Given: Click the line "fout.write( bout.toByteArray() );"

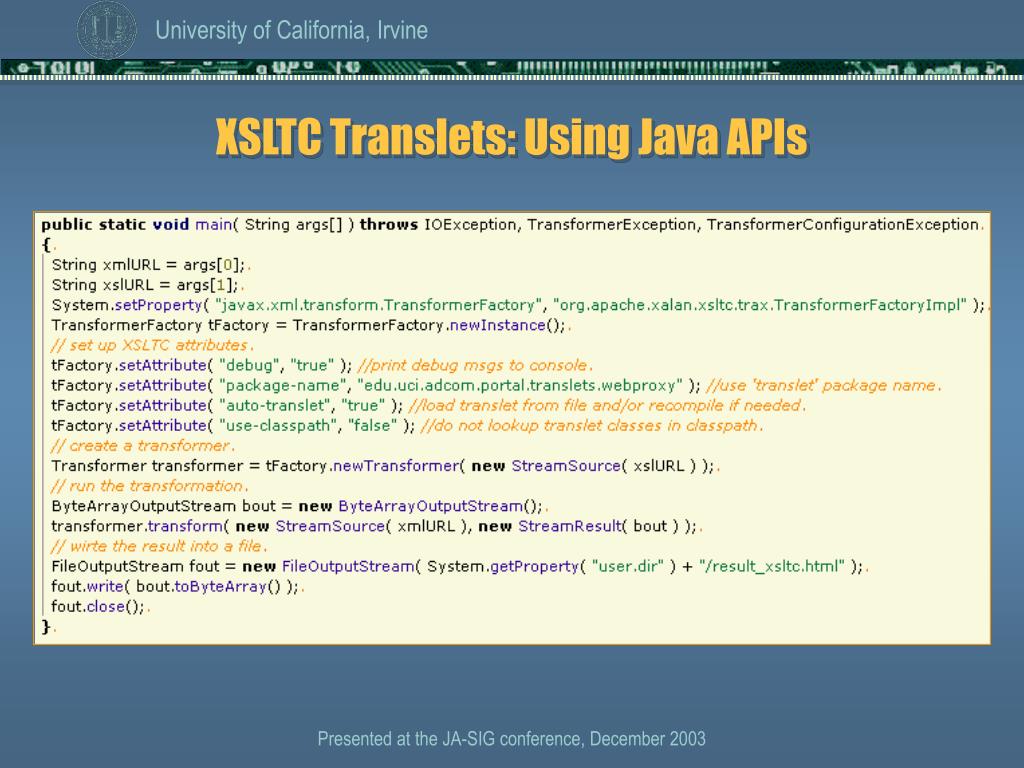Looking at the screenshot, I should pos(176,586).
